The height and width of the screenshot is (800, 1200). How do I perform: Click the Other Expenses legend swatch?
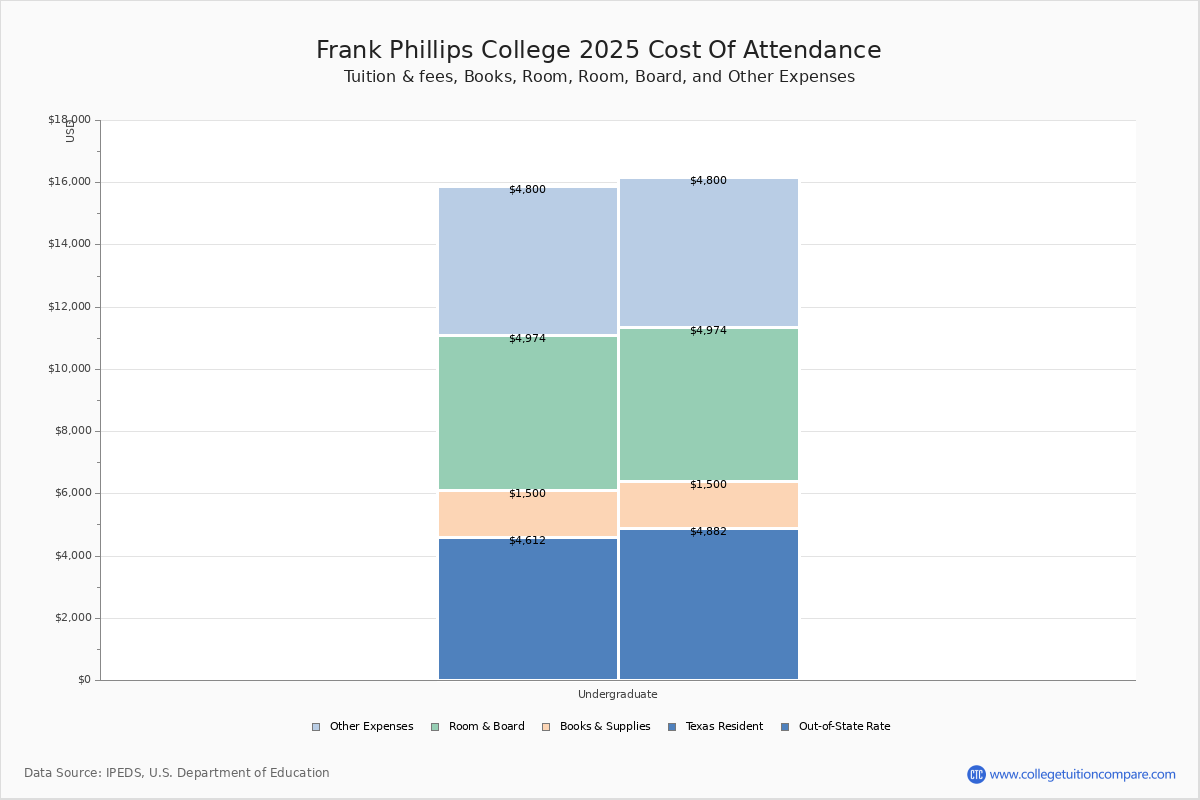[316, 727]
